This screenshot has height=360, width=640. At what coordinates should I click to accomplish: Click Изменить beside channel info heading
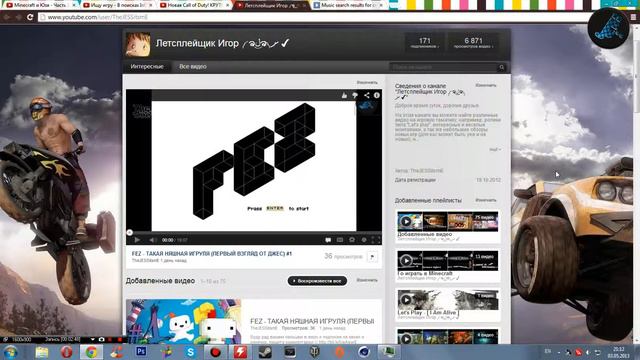[x=486, y=85]
